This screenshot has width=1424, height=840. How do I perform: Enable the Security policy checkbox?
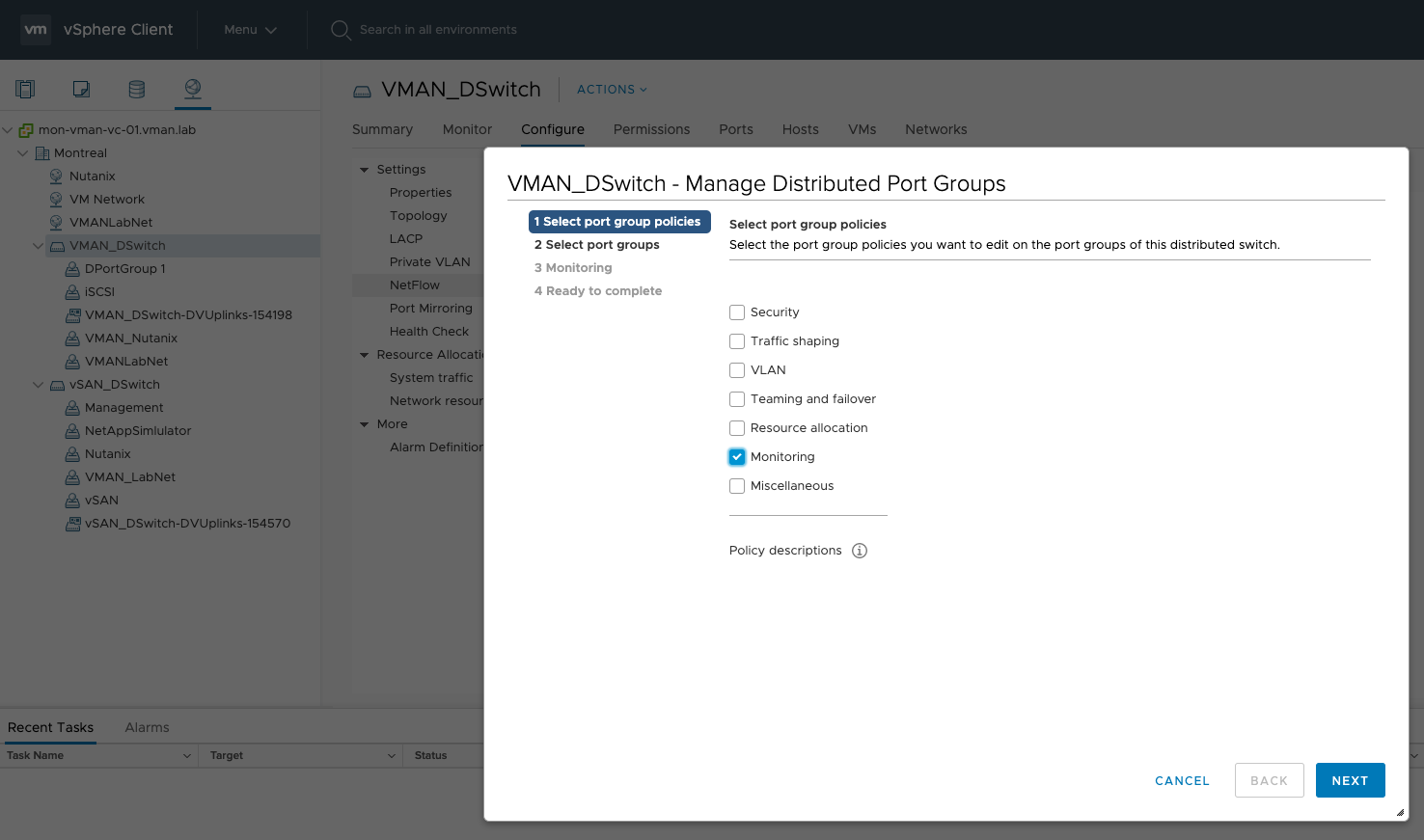click(737, 312)
